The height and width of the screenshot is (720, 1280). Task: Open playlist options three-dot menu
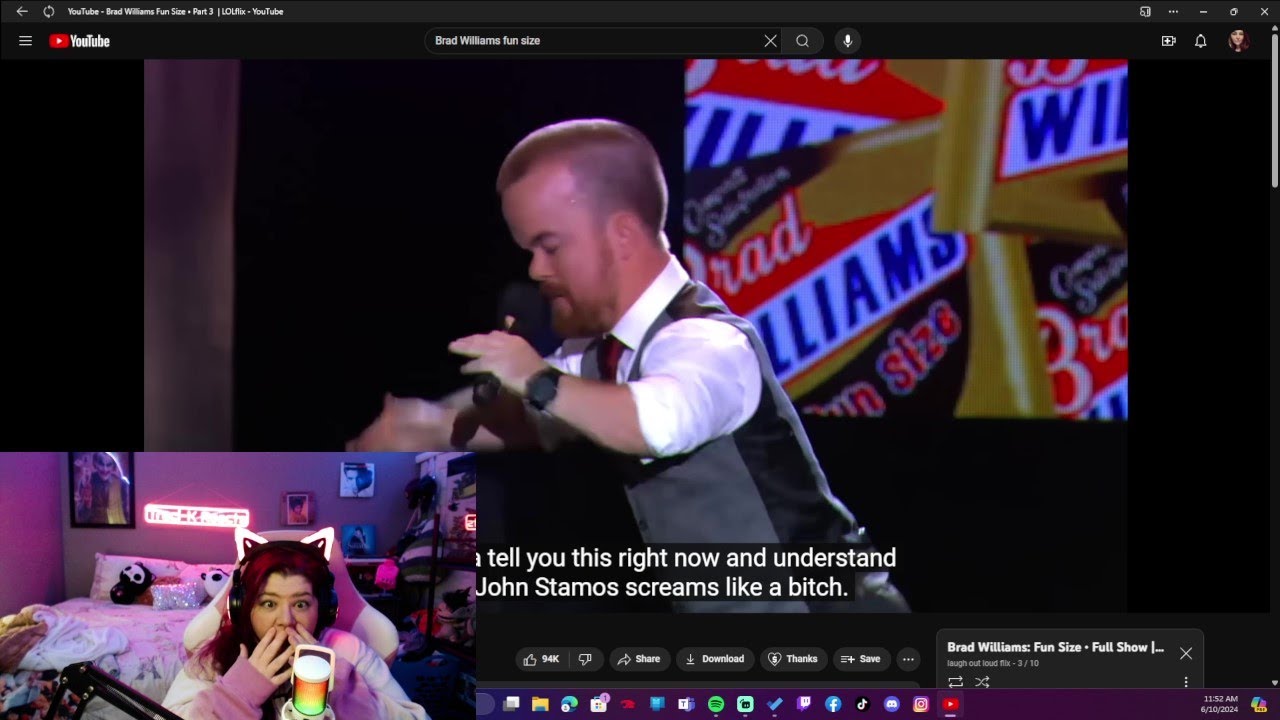point(1186,682)
